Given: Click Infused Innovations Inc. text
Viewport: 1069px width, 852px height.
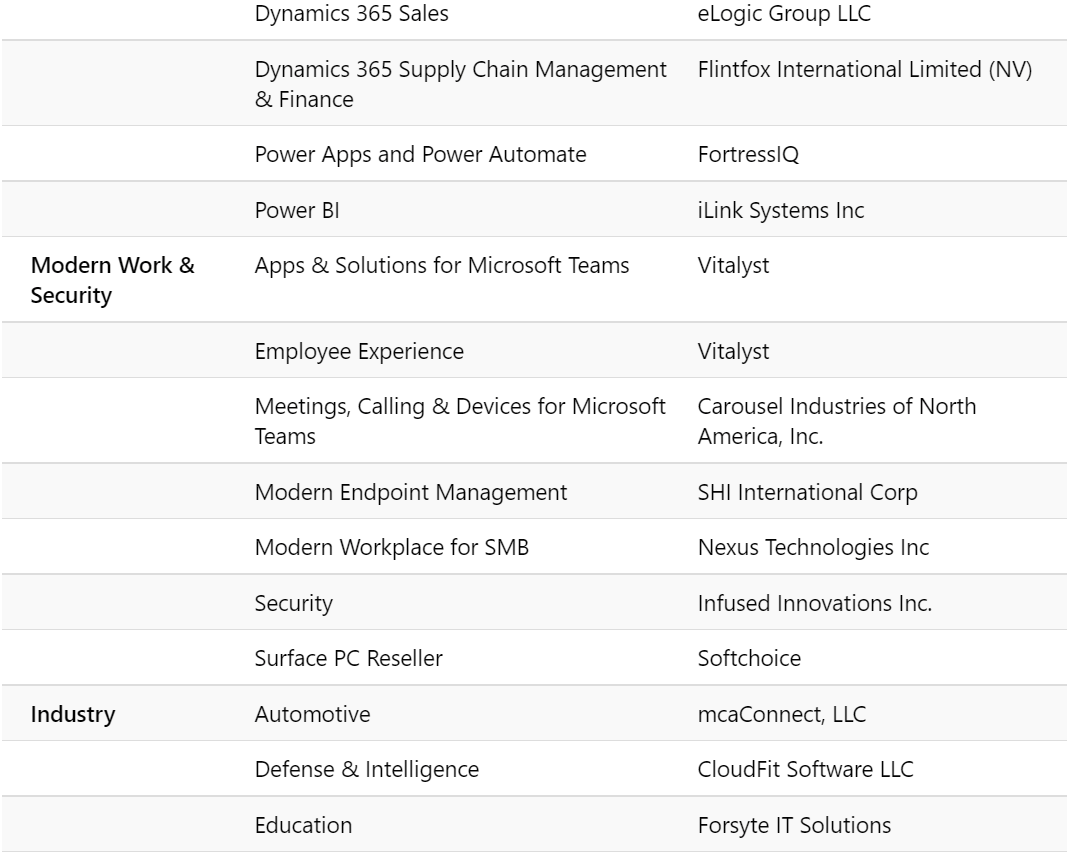Looking at the screenshot, I should [815, 603].
